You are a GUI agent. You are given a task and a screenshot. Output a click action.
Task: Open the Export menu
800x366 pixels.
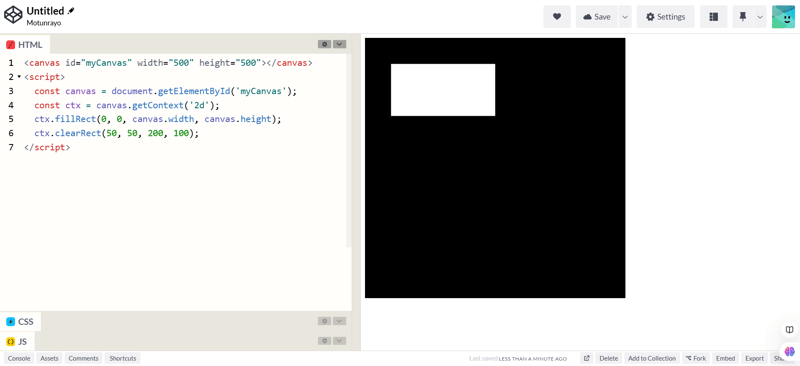pos(755,358)
